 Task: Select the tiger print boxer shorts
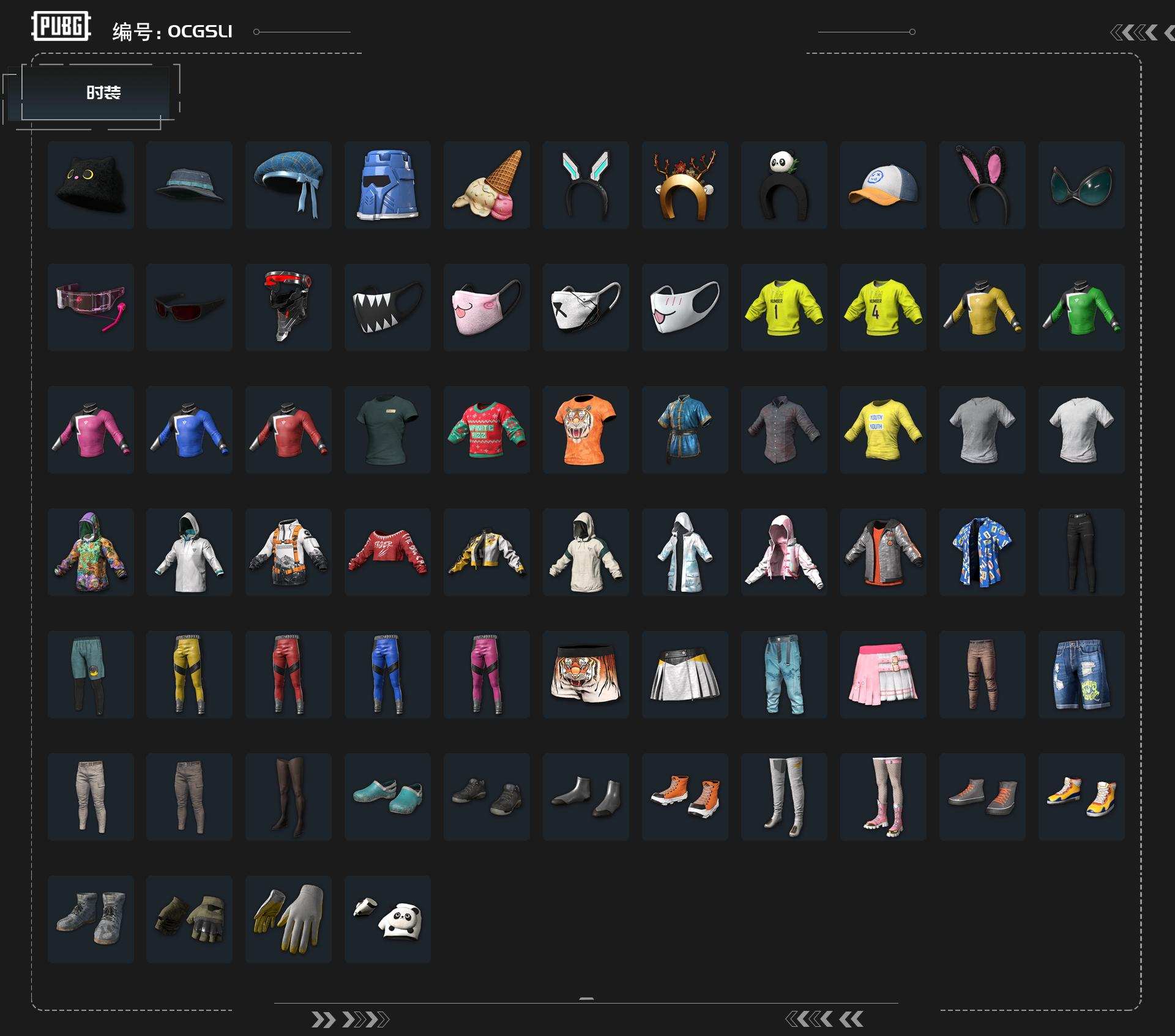[586, 674]
